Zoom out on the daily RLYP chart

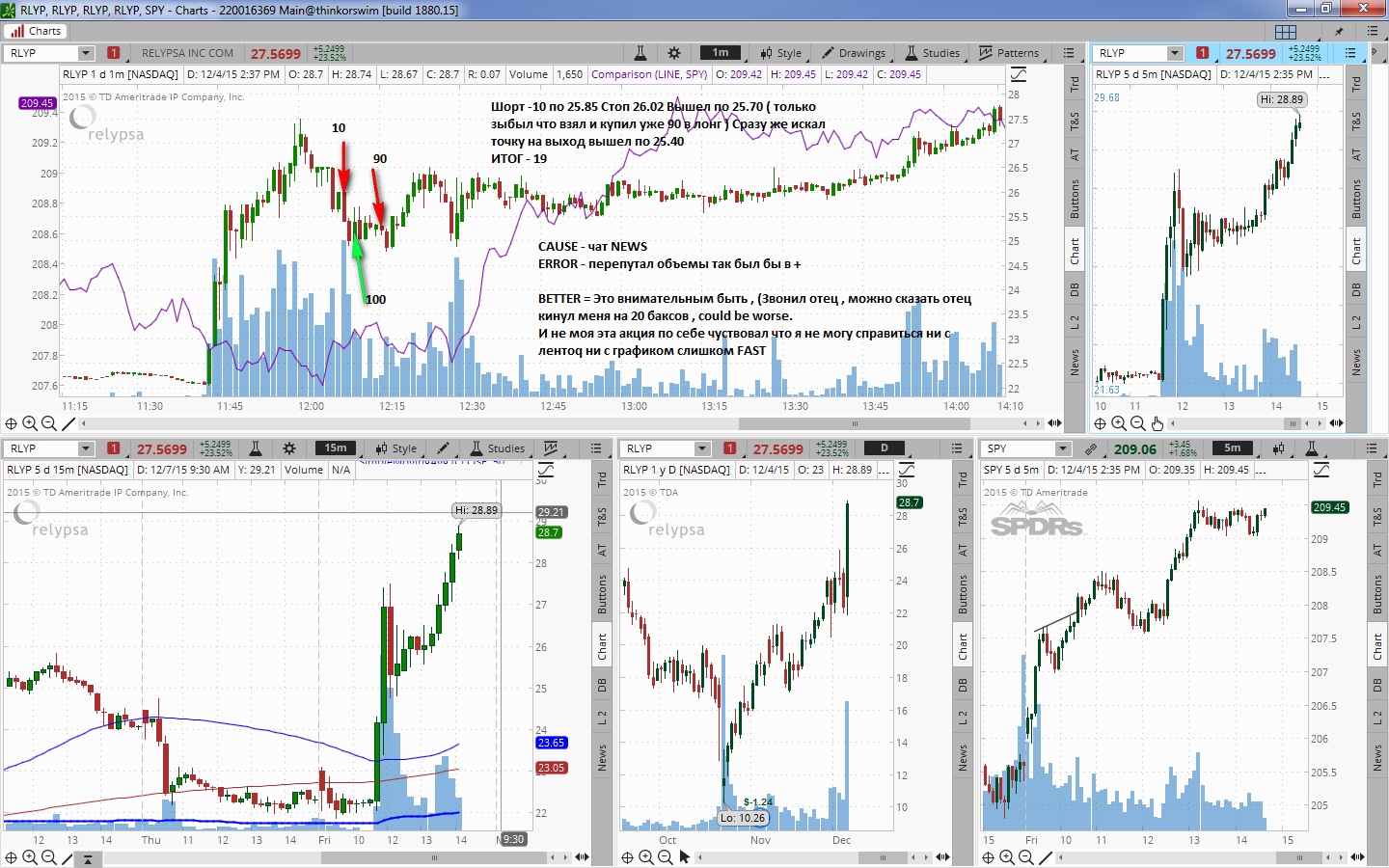coord(666,857)
